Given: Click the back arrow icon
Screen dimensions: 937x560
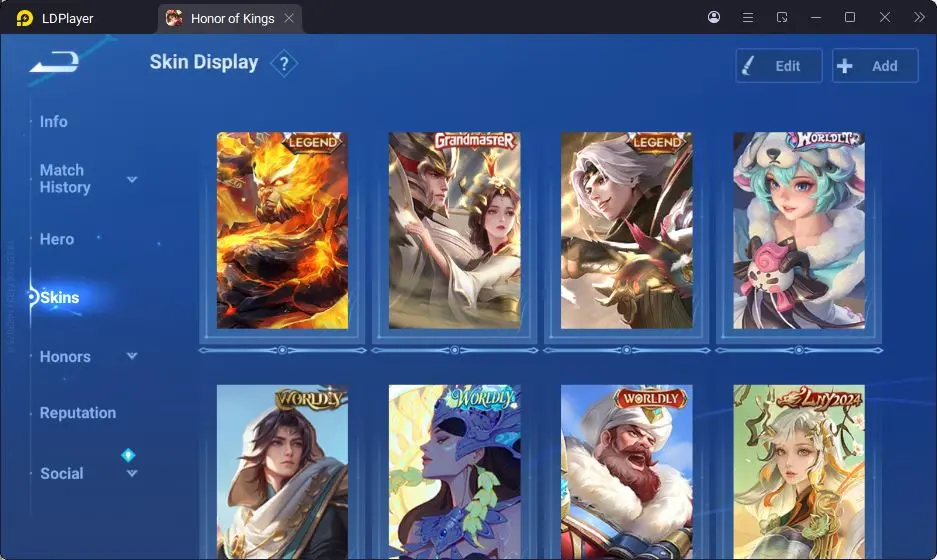Looking at the screenshot, I should 54,62.
